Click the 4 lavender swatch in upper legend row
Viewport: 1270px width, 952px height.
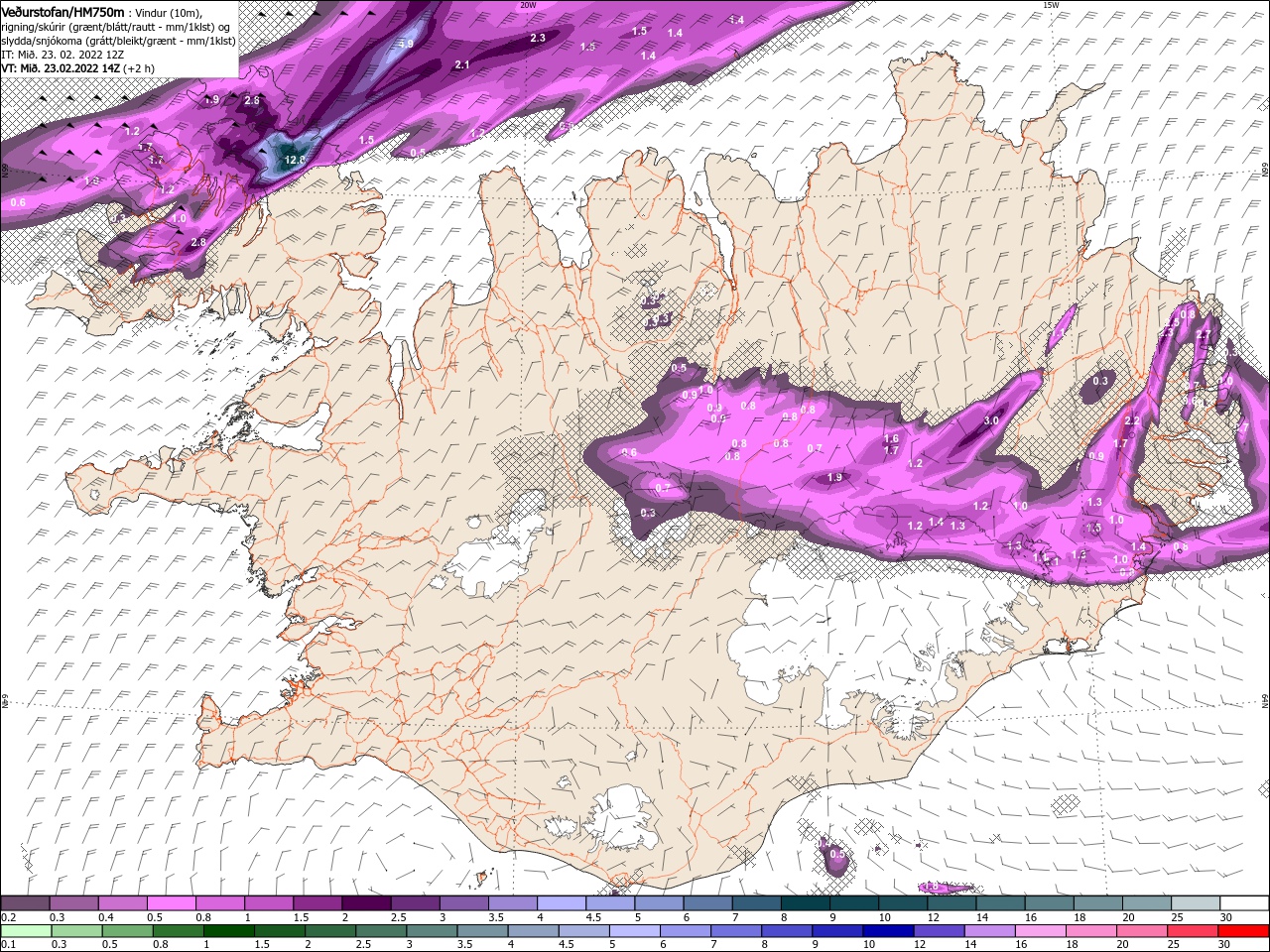click(562, 902)
